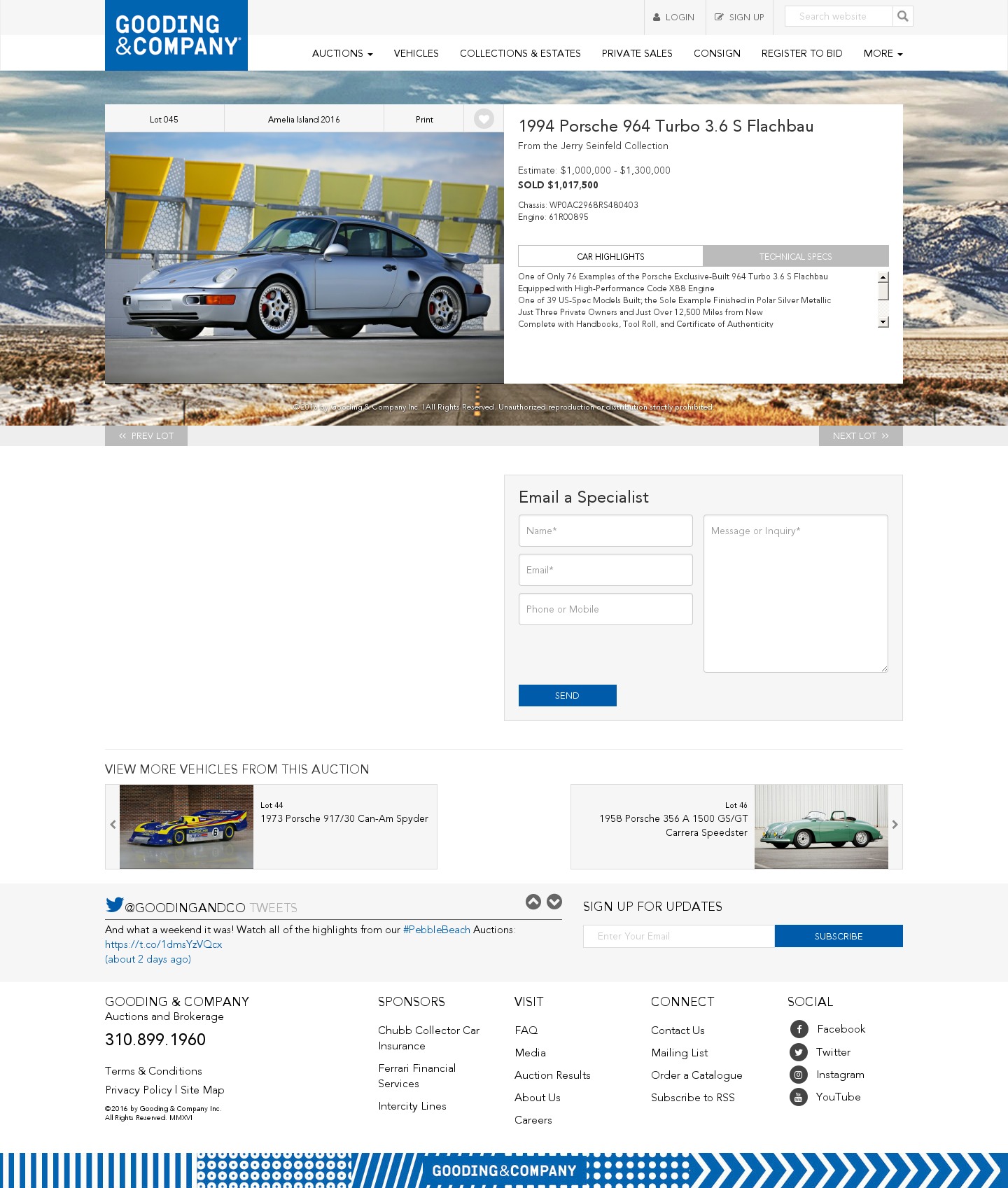Open the t.co tweet link
This screenshot has height=1188, width=1008.
point(164,944)
